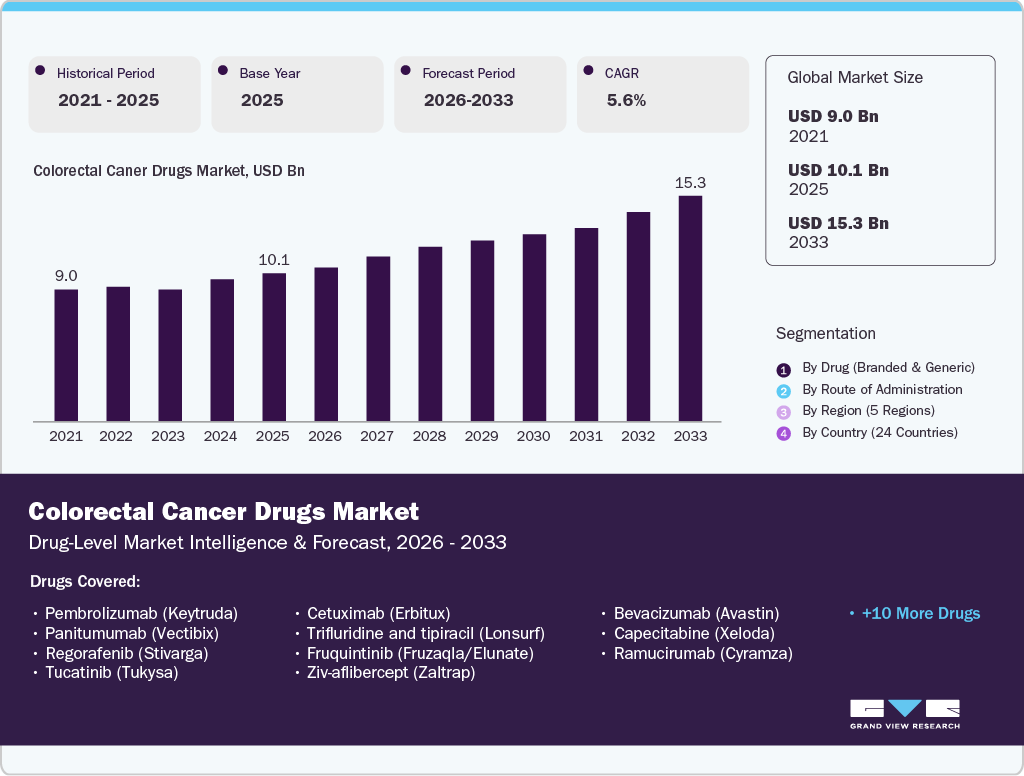Screen dimensions: 1024x776
Task: Click Cetuximab (Erbitux) entry
Action: 379,613
